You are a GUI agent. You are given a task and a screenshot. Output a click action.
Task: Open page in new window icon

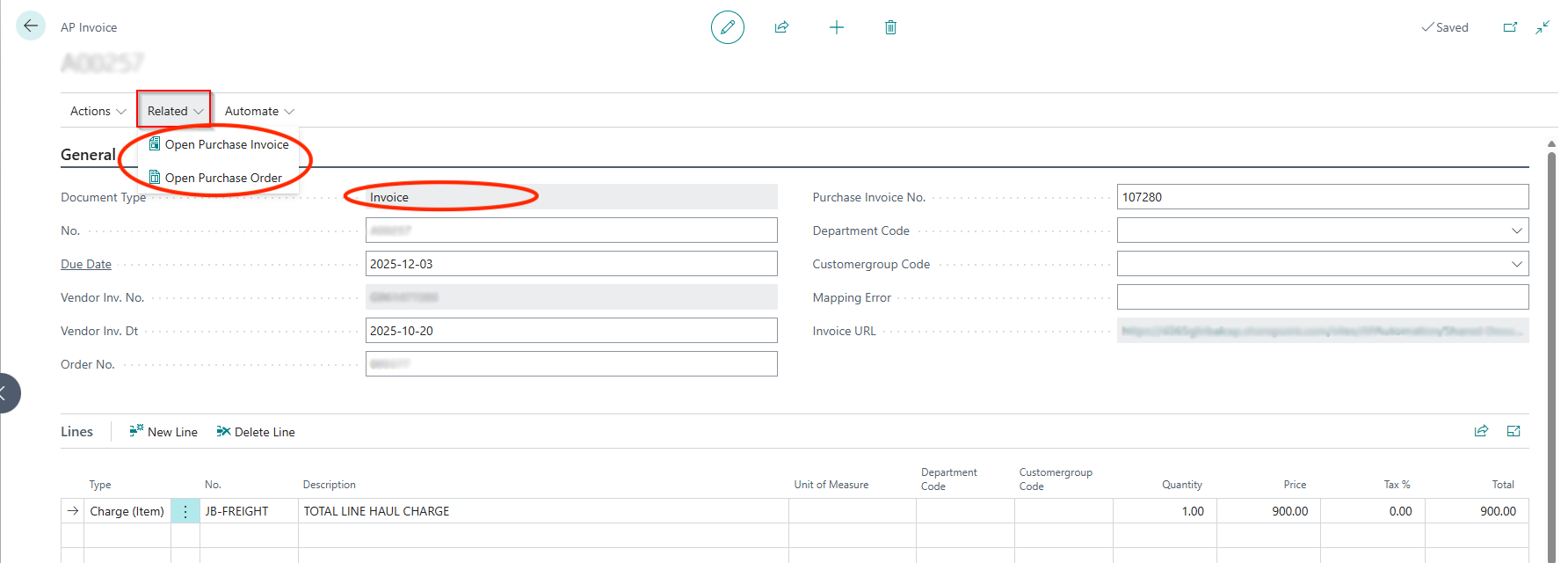1510,27
